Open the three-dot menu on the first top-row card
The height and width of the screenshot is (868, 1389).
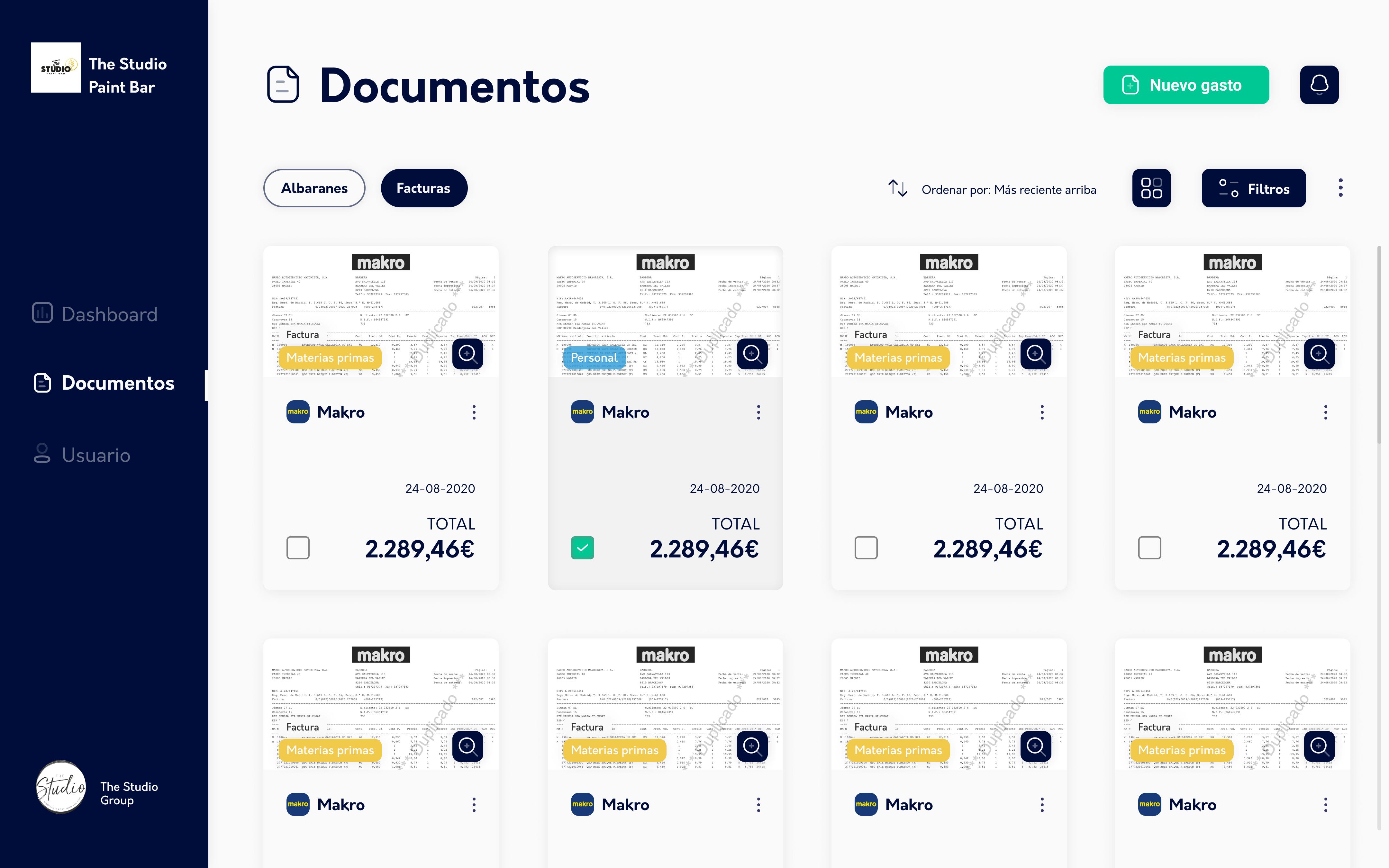pos(474,412)
